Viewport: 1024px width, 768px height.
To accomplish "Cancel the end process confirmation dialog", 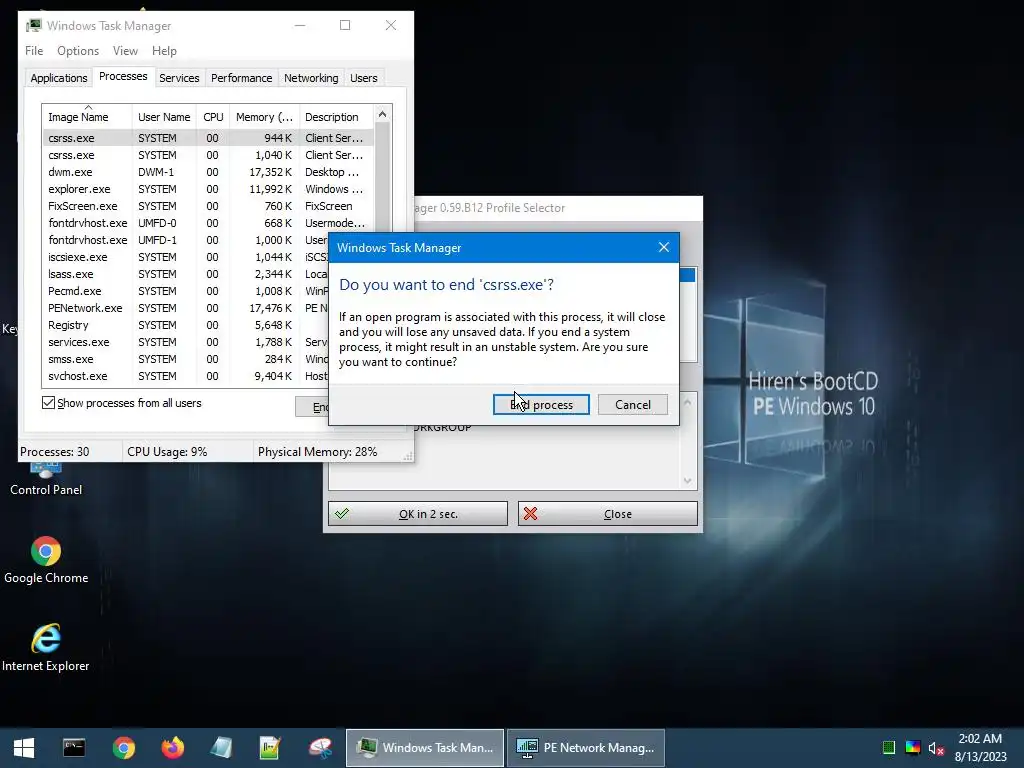I will point(633,405).
